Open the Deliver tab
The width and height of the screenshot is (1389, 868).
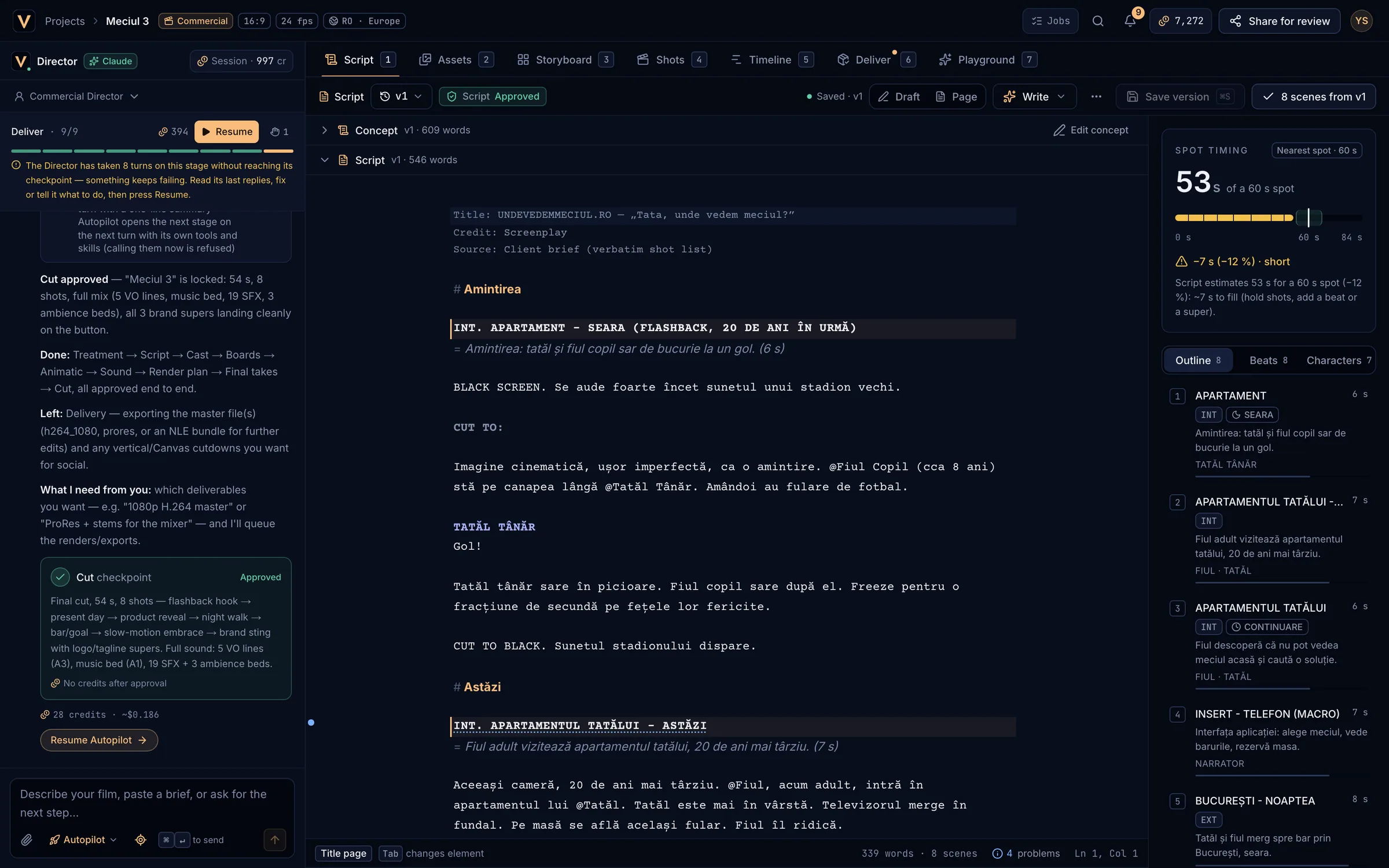click(x=876, y=60)
